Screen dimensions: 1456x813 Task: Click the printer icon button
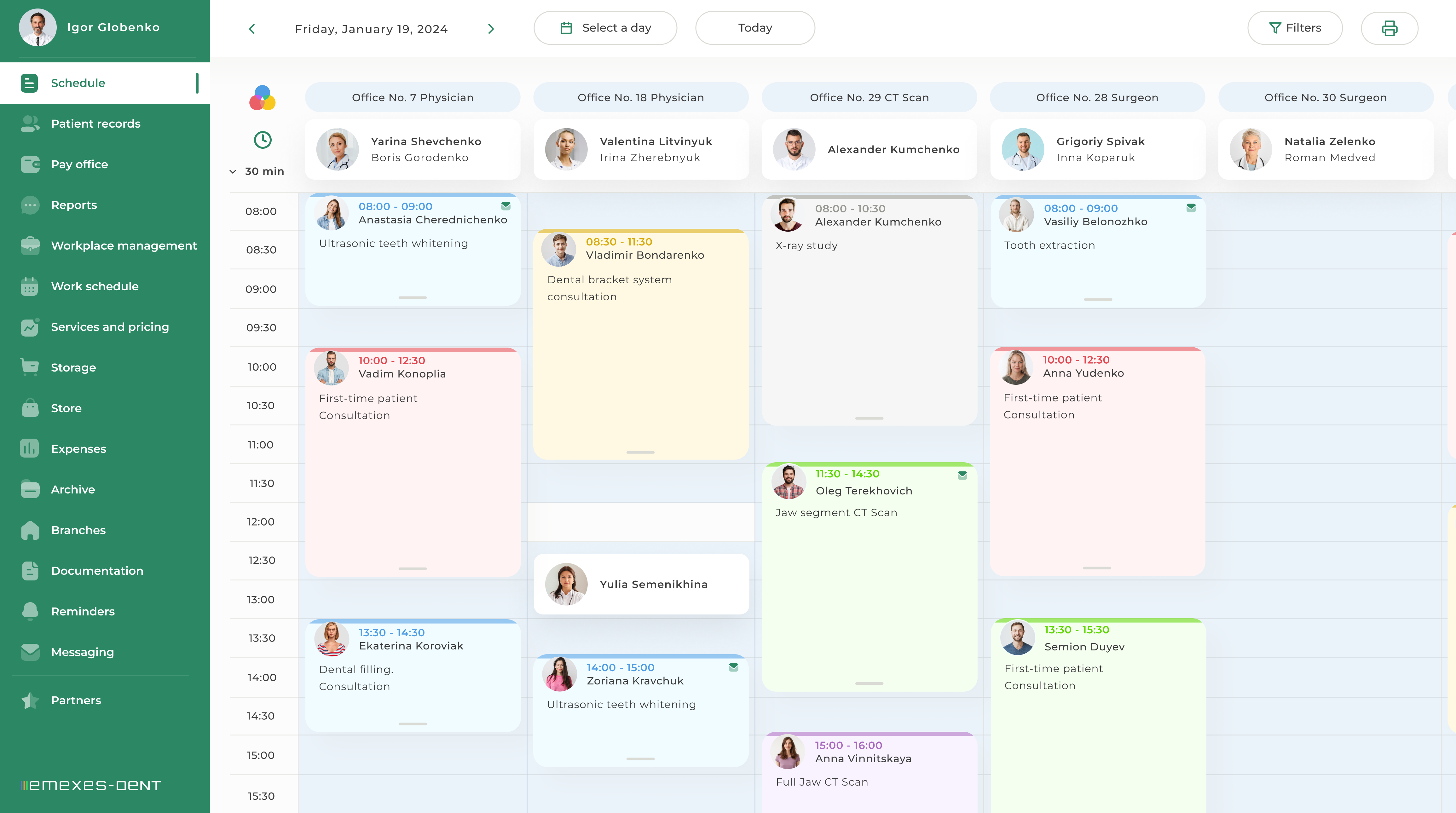click(1389, 28)
